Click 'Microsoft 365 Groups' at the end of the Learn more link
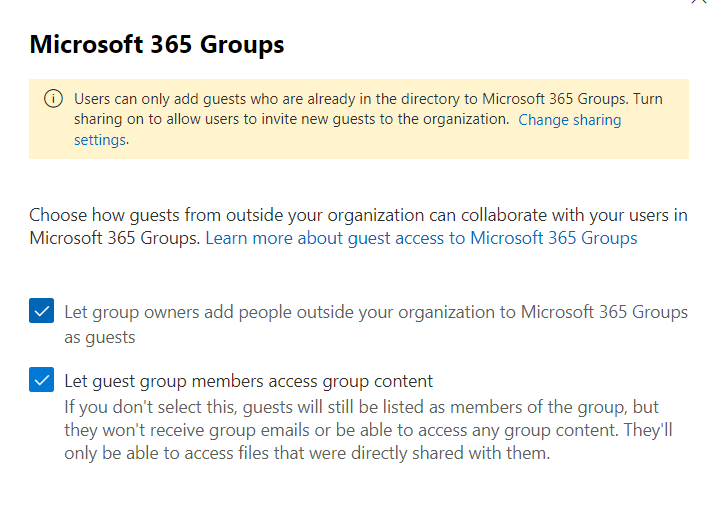The image size is (708, 518). (x=553, y=238)
